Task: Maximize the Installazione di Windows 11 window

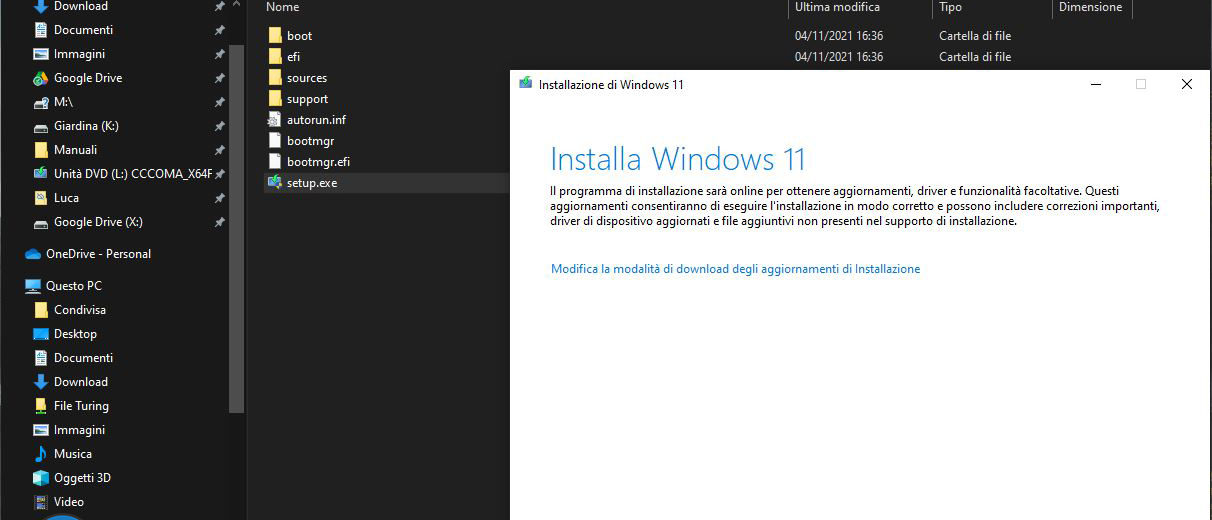Action: 1141,84
